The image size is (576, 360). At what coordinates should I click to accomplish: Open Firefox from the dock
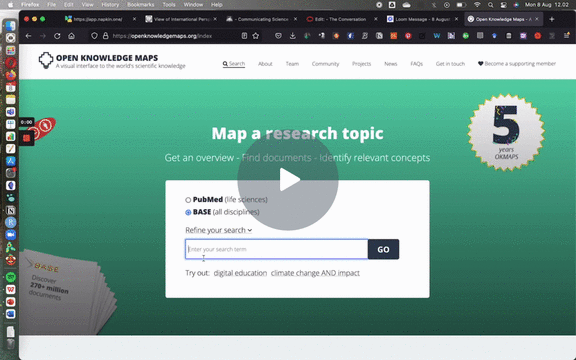click(11, 75)
